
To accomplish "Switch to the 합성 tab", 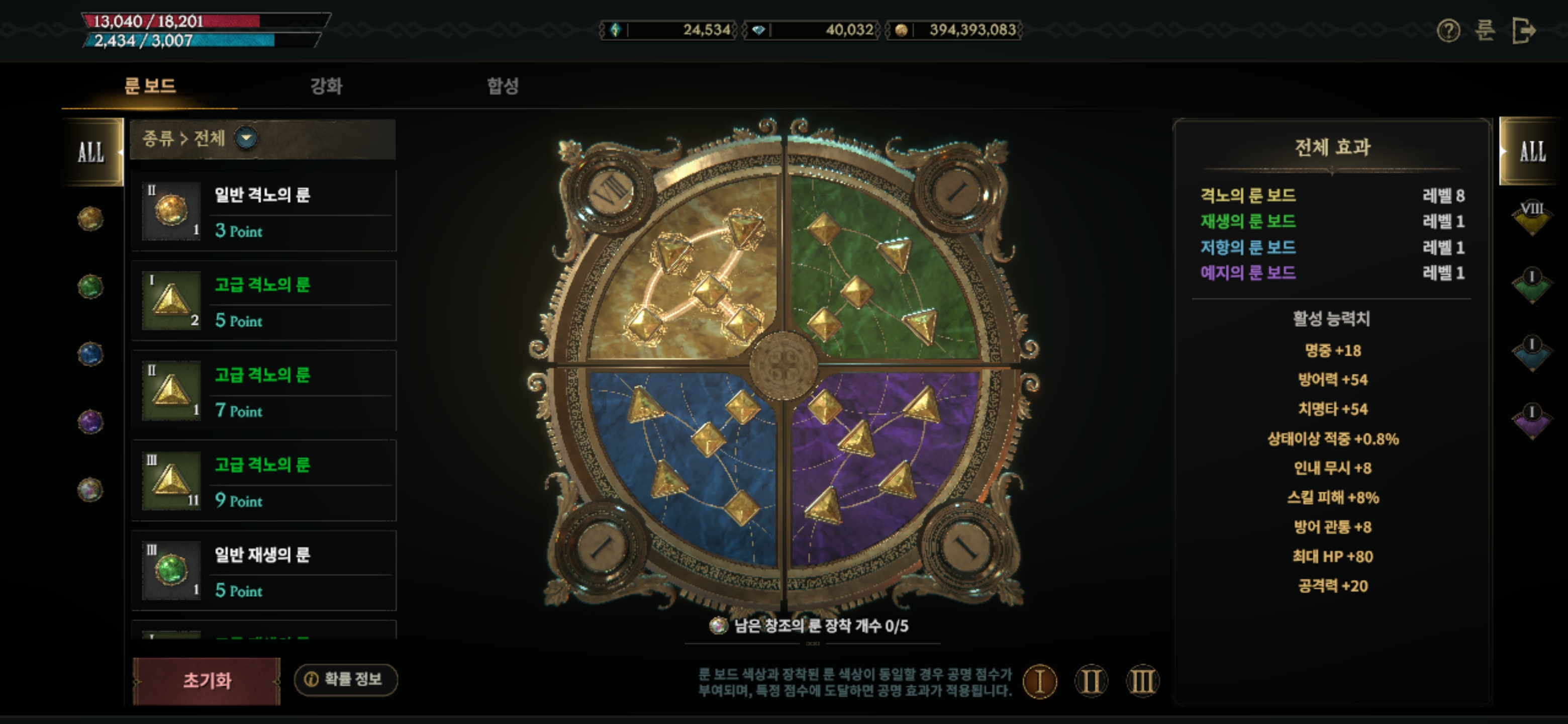I will pos(503,85).
